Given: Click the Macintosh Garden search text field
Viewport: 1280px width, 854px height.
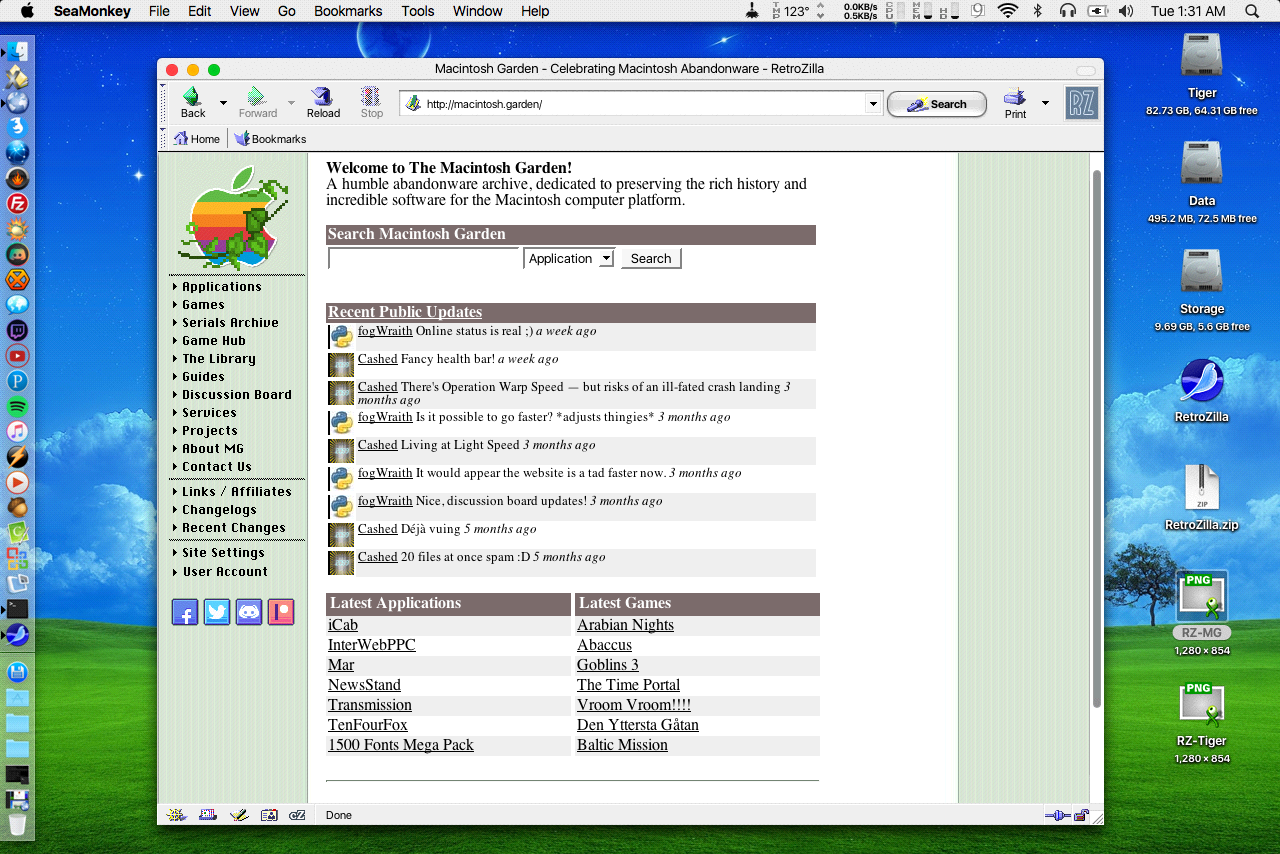Looking at the screenshot, I should 423,258.
